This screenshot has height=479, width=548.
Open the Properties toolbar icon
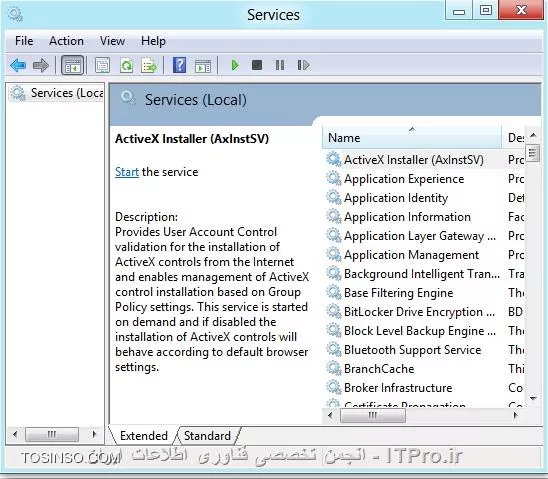(102, 65)
